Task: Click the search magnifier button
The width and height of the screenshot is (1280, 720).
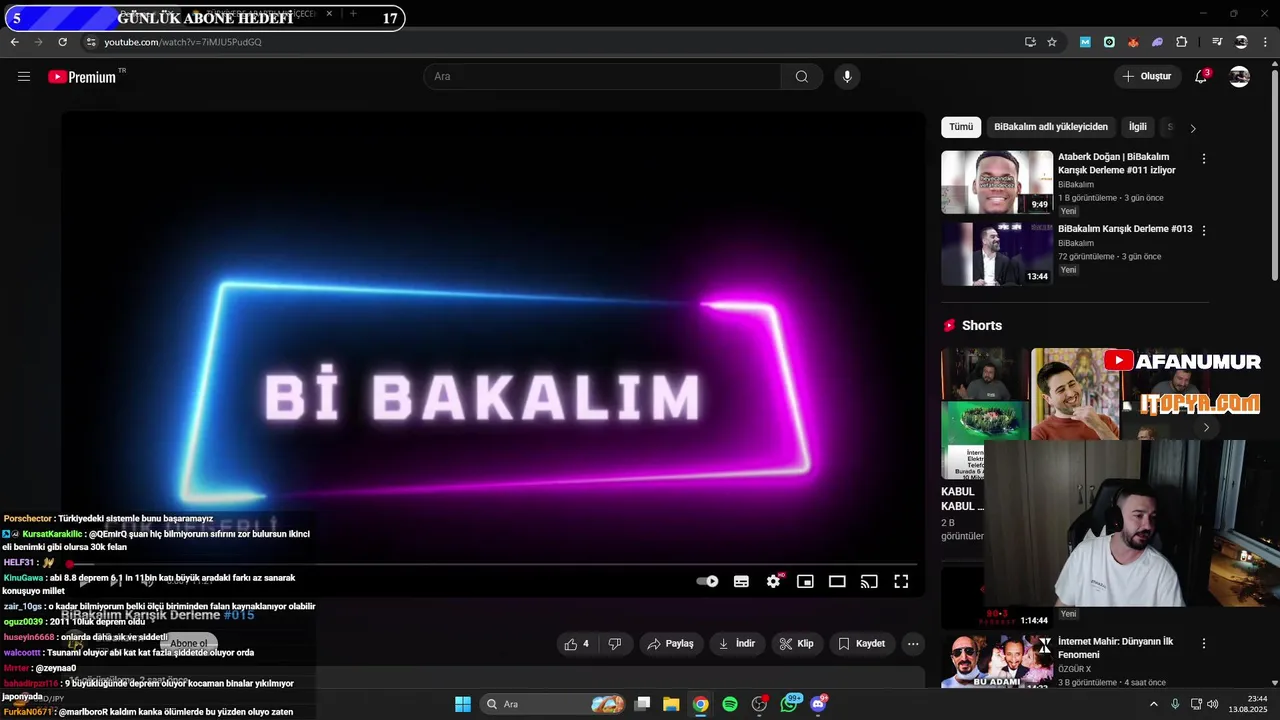Action: point(801,77)
